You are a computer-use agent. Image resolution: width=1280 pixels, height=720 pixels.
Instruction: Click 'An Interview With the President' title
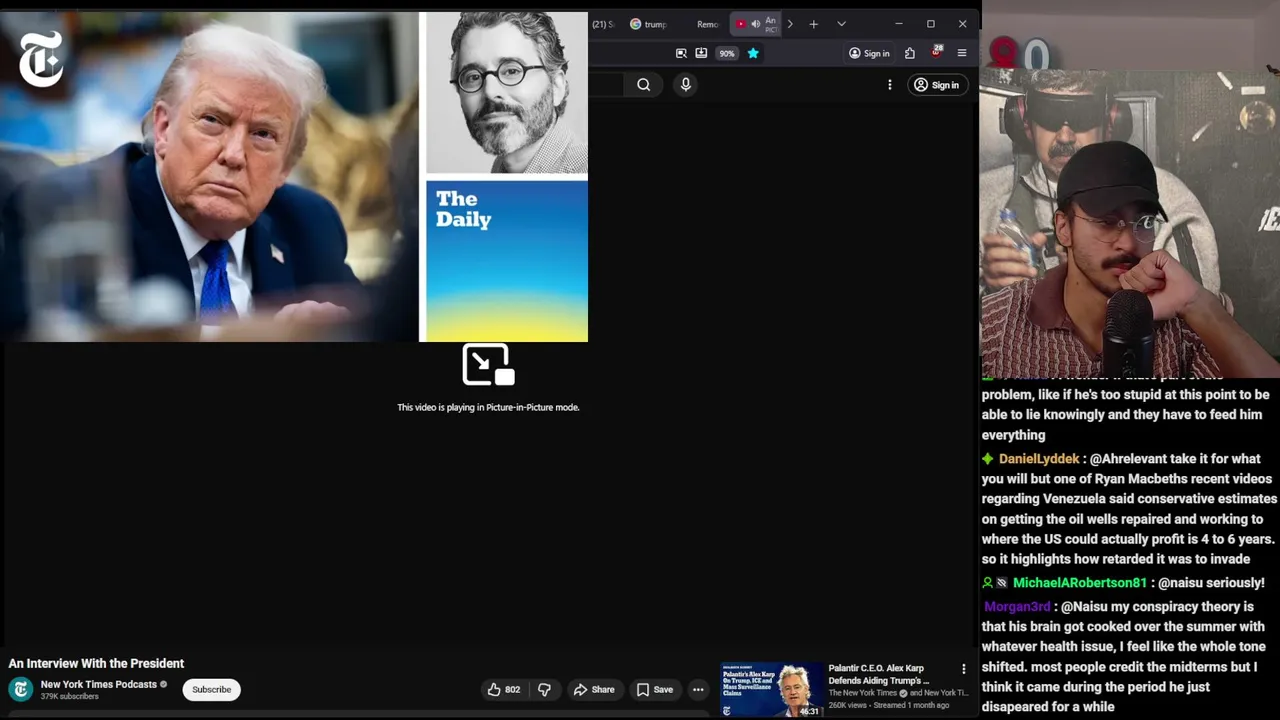(96, 663)
